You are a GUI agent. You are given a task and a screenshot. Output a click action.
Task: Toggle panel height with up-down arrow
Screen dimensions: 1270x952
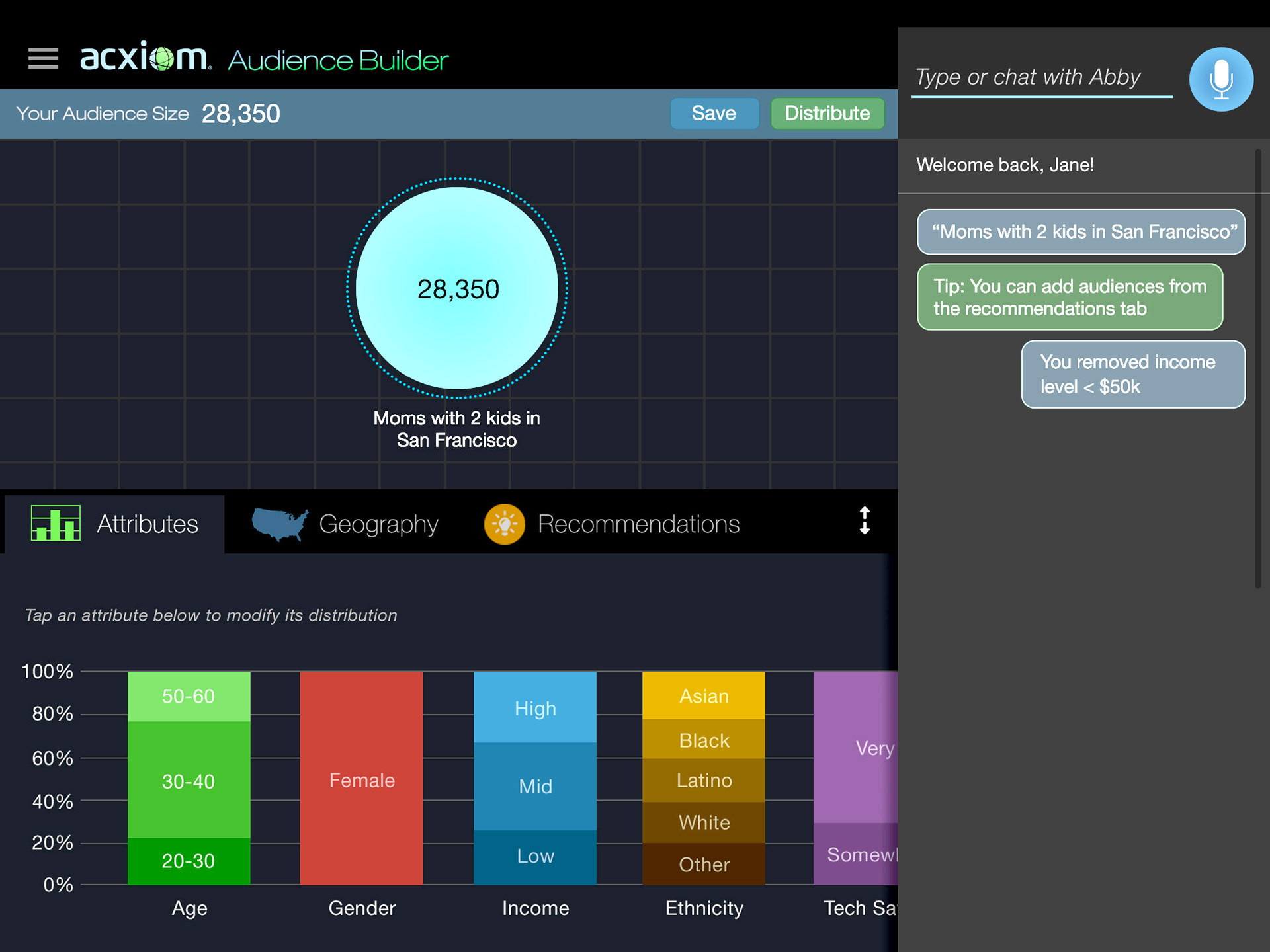864,521
